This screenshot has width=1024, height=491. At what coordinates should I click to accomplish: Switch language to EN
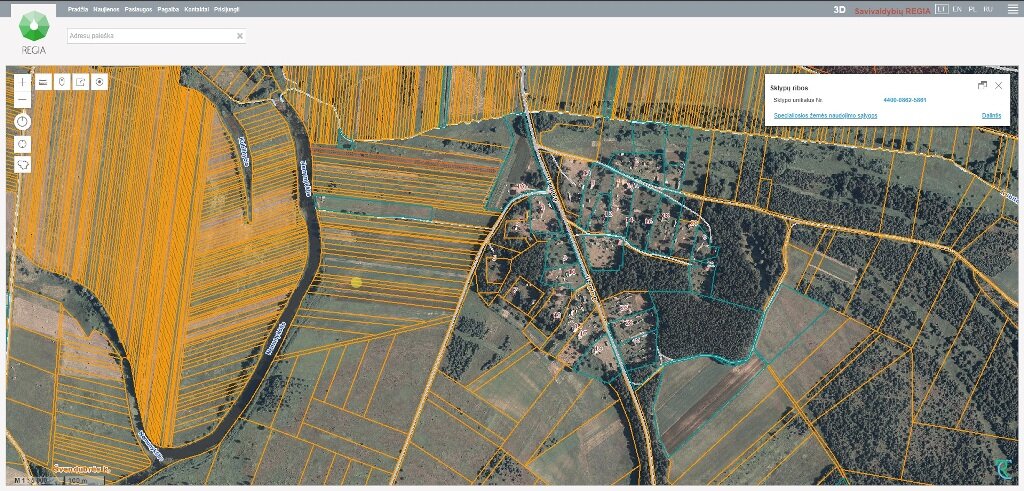[957, 9]
